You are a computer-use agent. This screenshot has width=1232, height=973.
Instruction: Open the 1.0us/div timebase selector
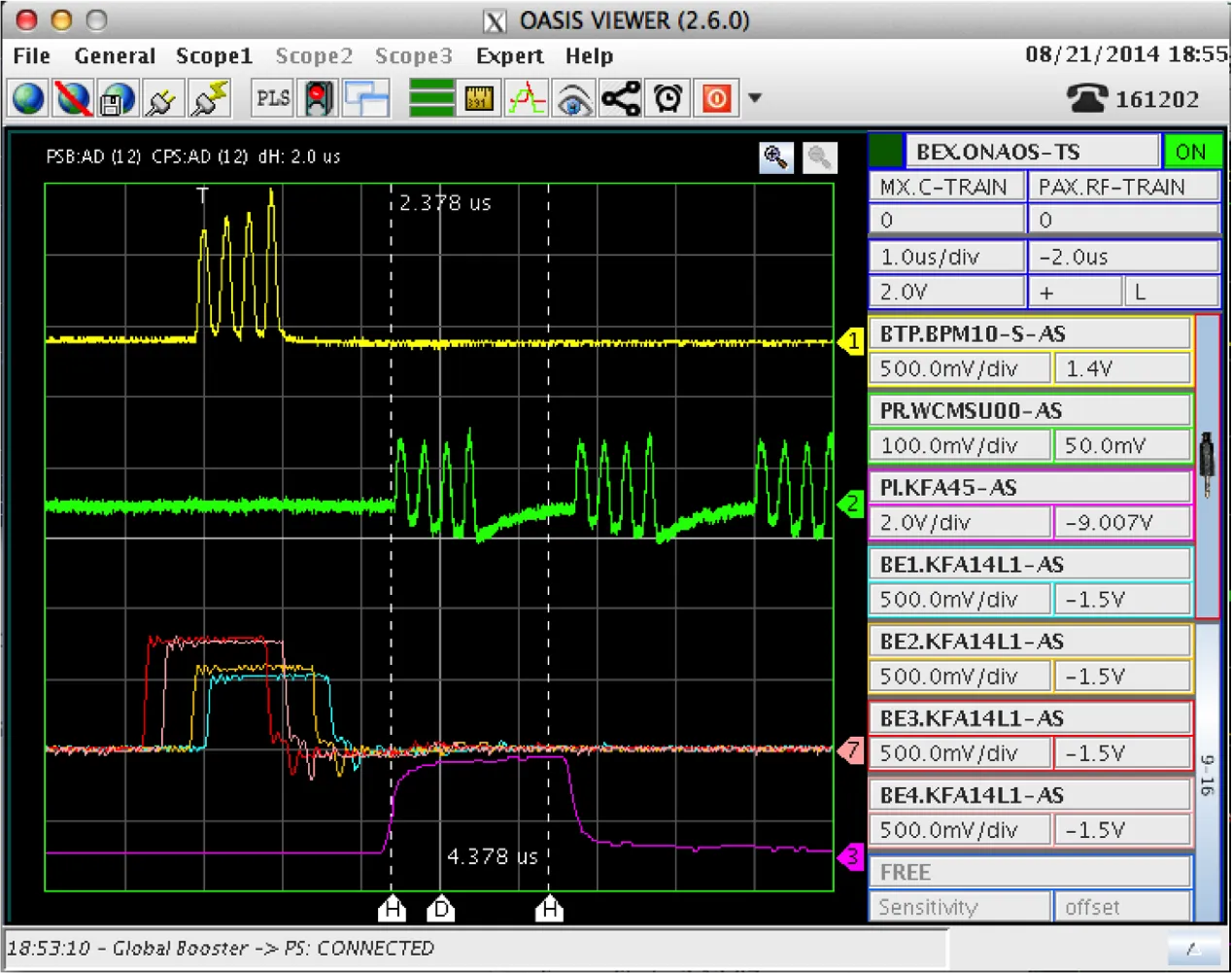(946, 257)
